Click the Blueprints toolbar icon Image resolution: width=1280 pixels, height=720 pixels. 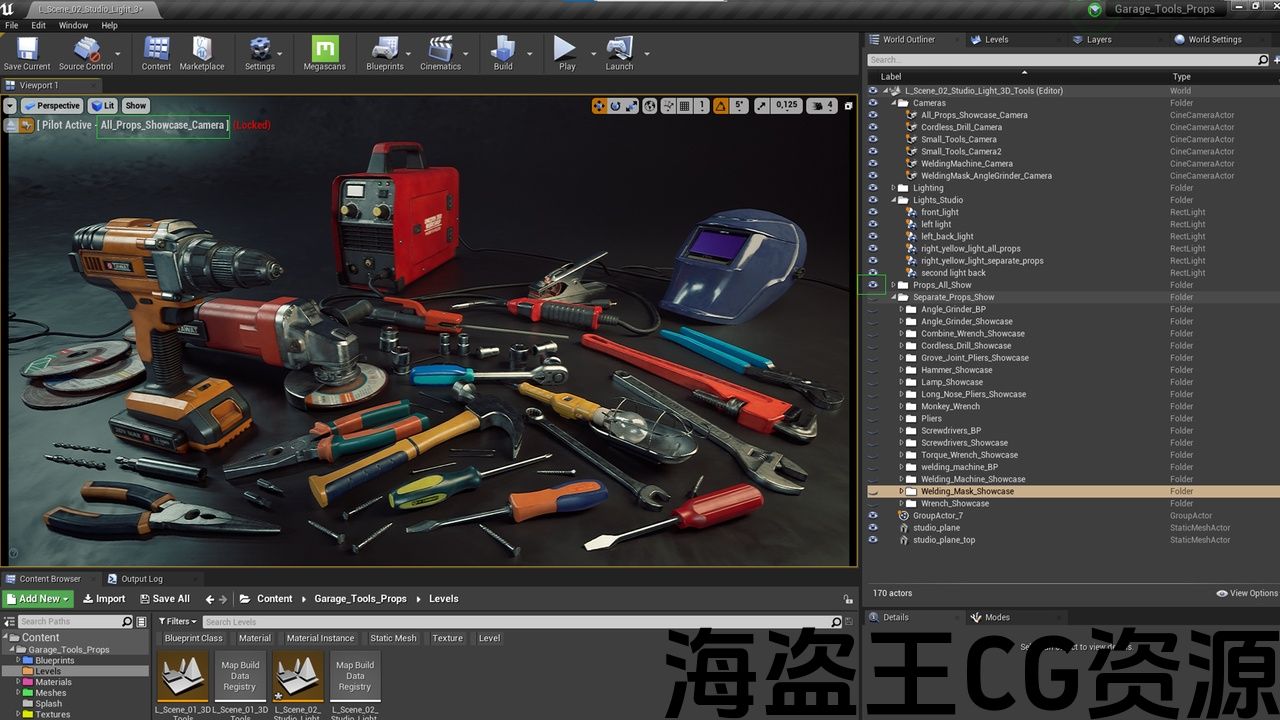[x=384, y=53]
